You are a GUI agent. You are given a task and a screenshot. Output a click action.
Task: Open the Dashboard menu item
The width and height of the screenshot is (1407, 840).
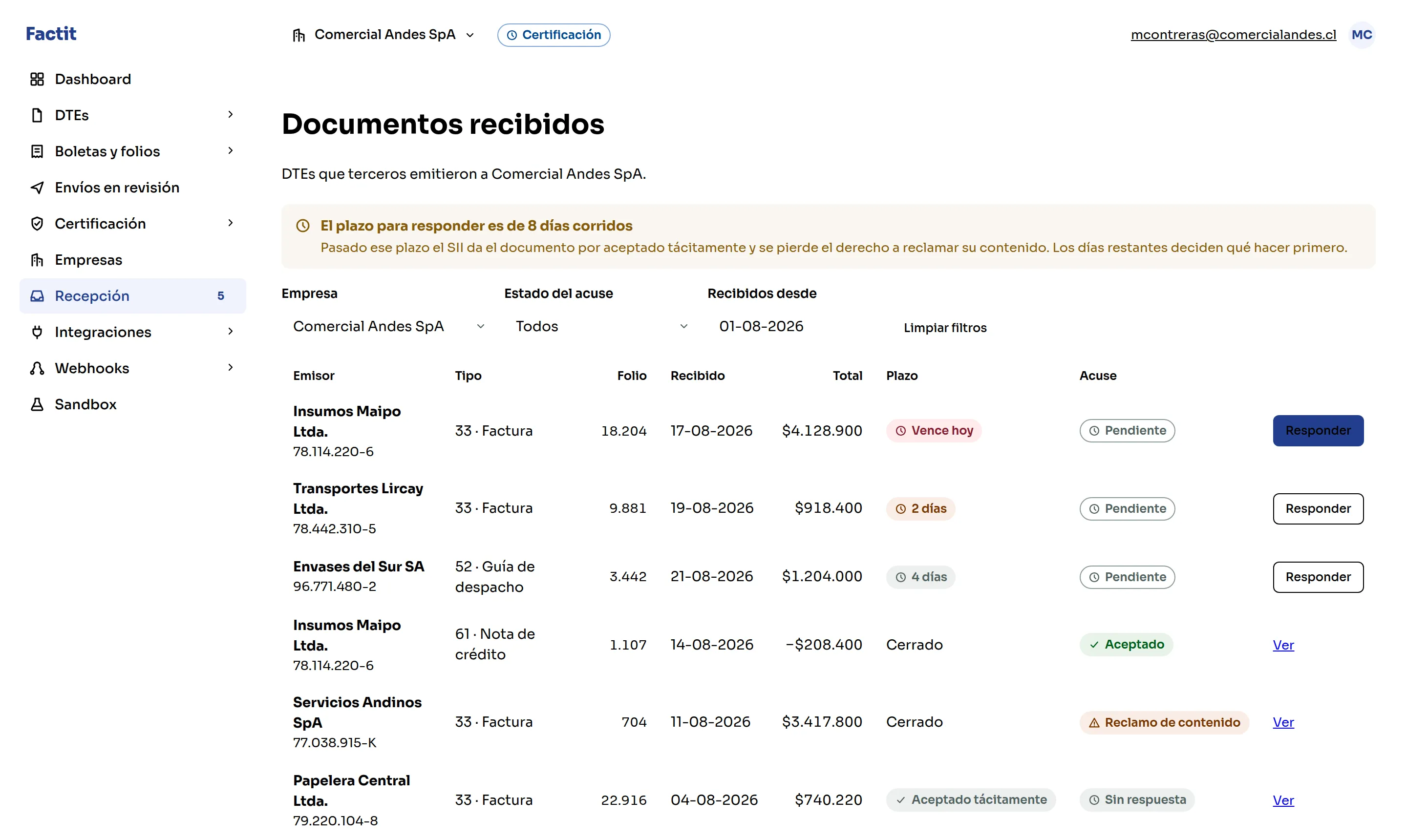tap(132, 79)
